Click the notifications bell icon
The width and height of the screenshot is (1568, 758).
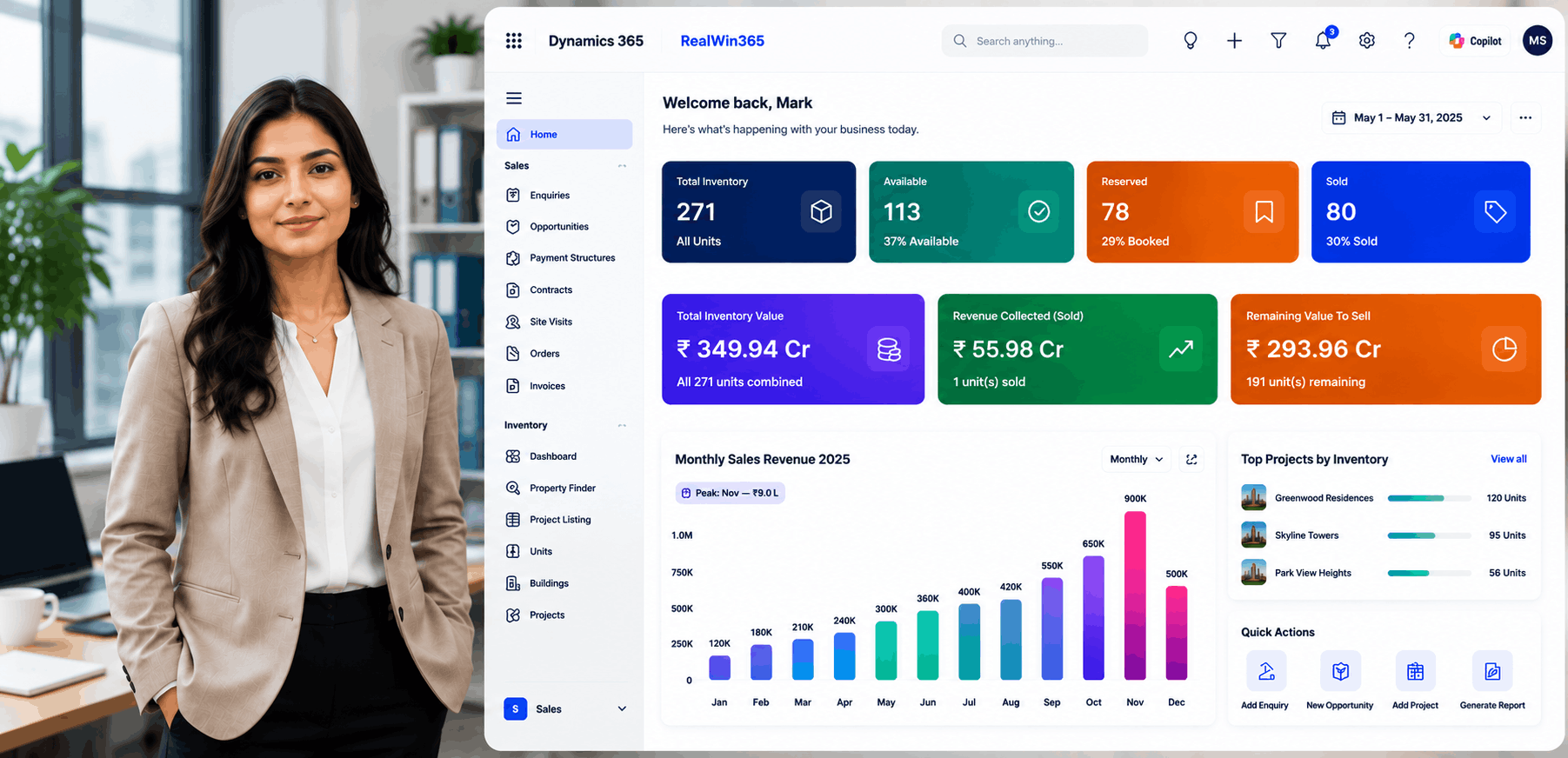pos(1323,40)
